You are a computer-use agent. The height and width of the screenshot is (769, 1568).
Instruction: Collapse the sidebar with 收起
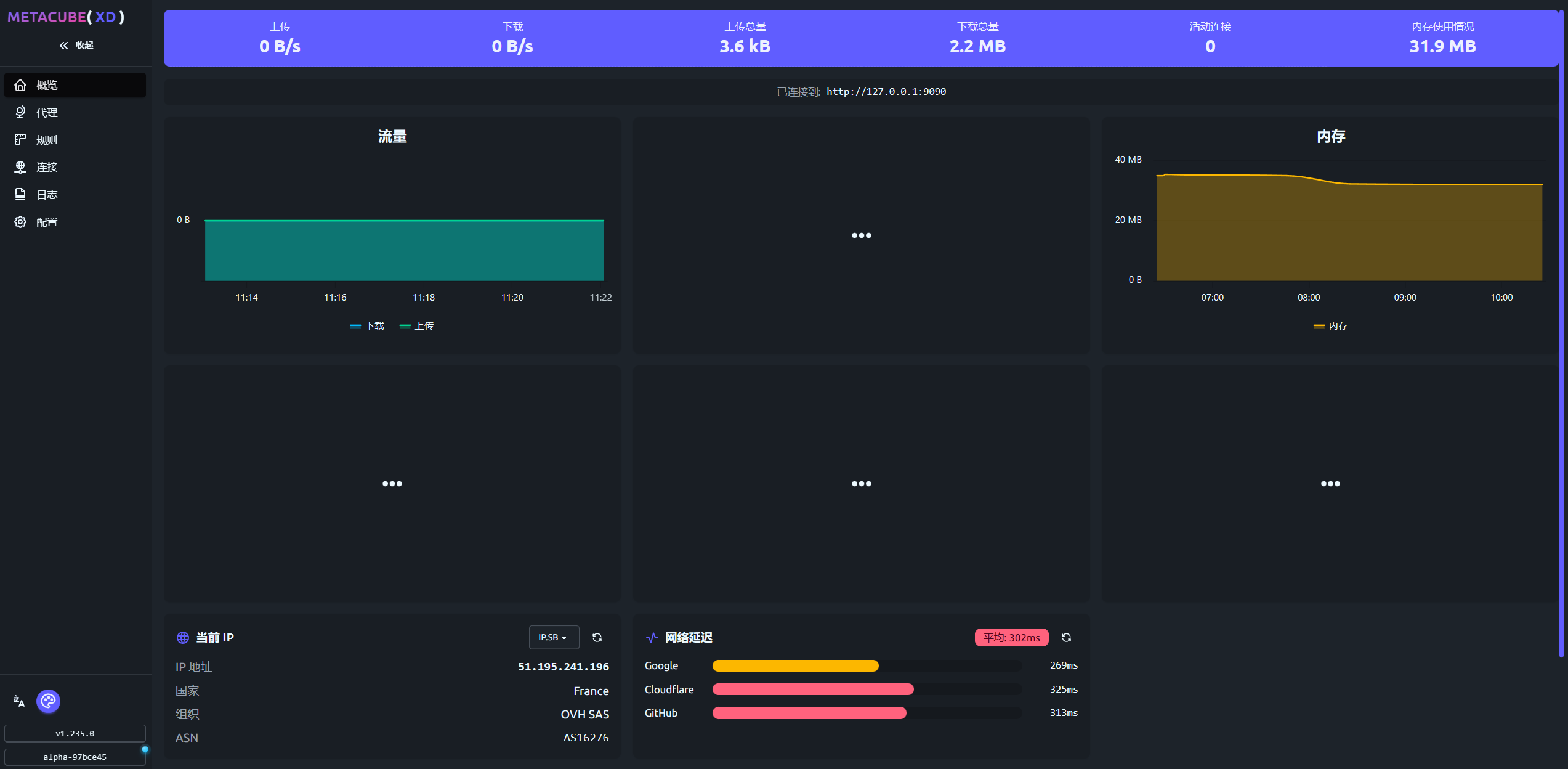coord(76,45)
